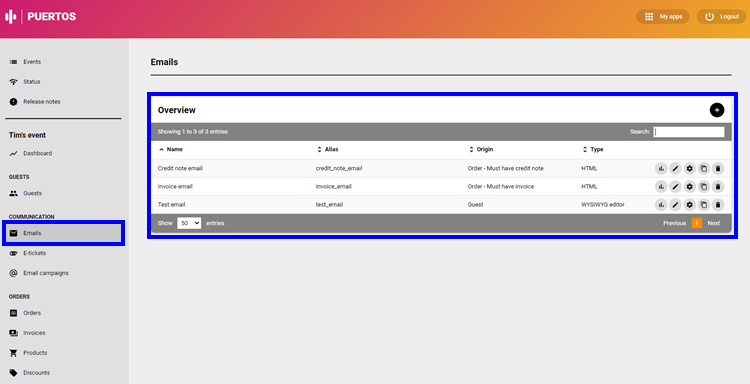750x384 pixels.
Task: Focus the Search input field
Action: pos(689,132)
